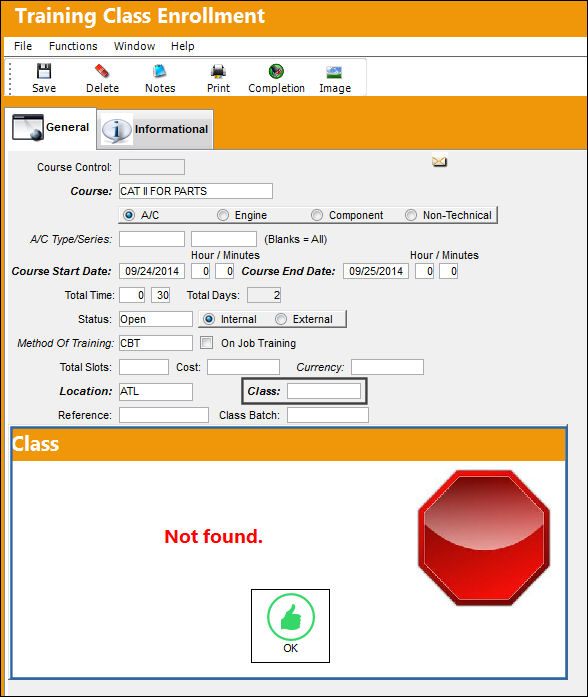Click the second A/C Type/Series field
This screenshot has height=697, width=588.
pos(224,239)
